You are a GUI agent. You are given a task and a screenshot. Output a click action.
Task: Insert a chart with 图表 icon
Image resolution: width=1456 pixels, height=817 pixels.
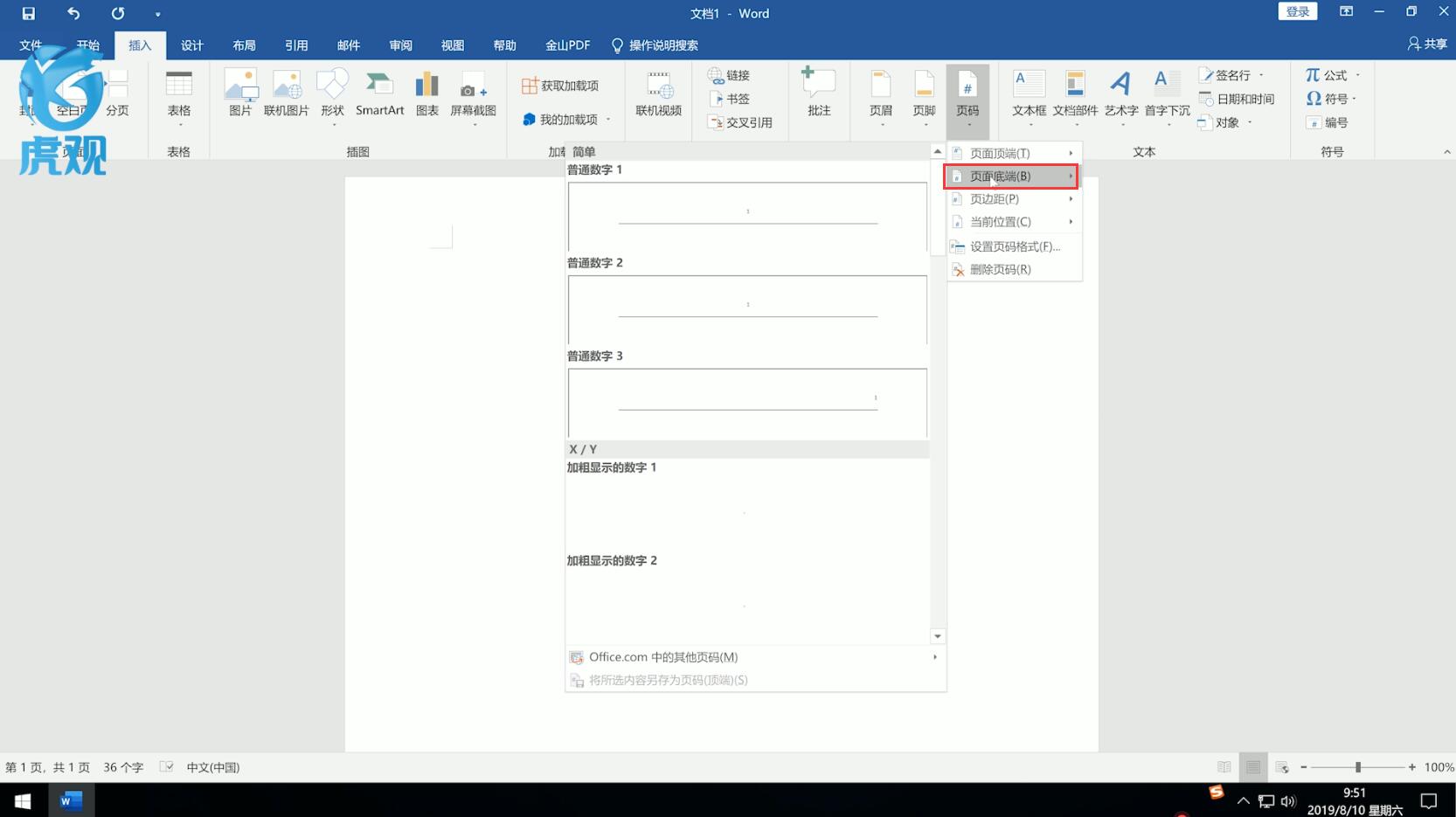tap(427, 93)
